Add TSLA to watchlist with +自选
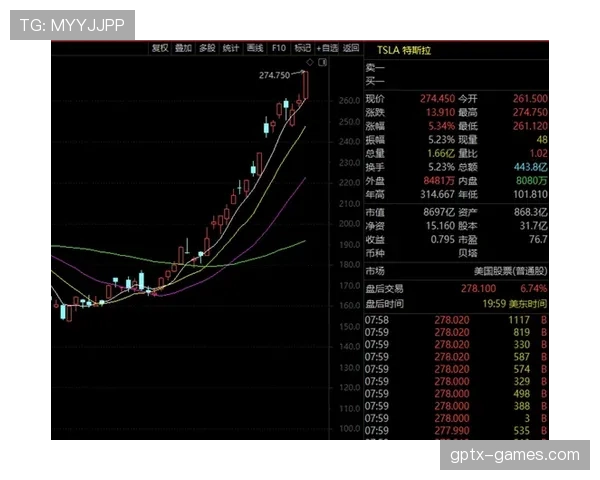Viewport: 600px width, 480px height. pos(327,48)
